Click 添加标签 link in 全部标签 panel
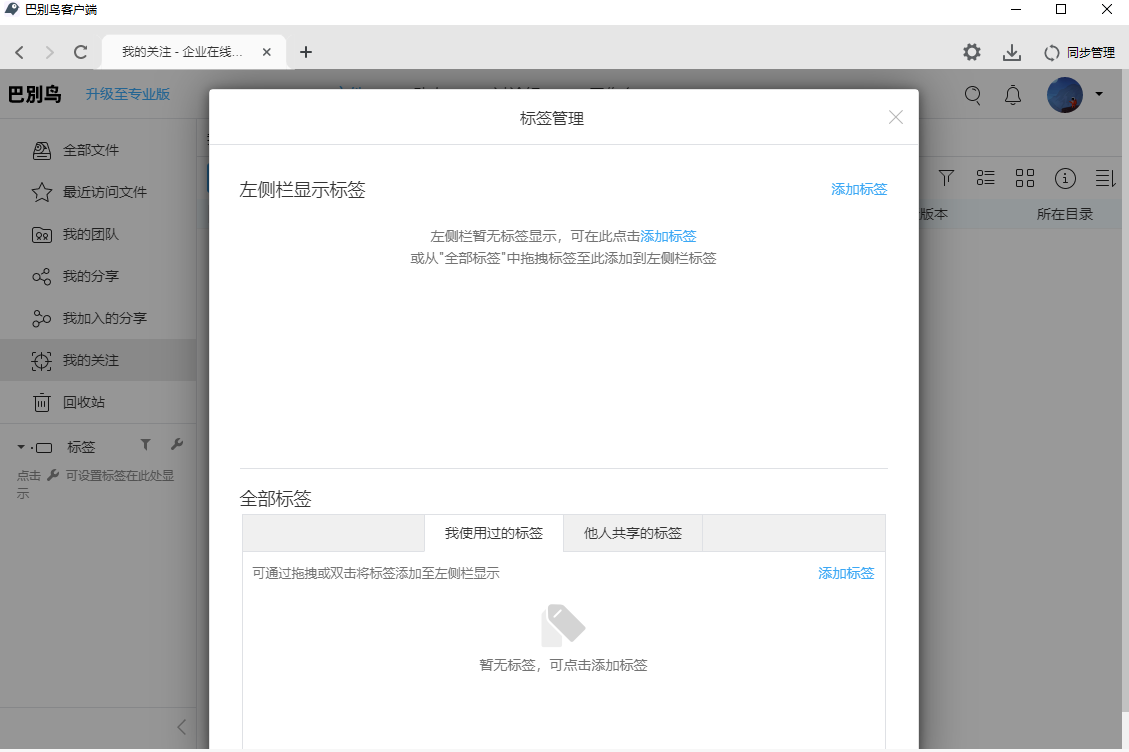This screenshot has height=752, width=1129. pos(846,573)
